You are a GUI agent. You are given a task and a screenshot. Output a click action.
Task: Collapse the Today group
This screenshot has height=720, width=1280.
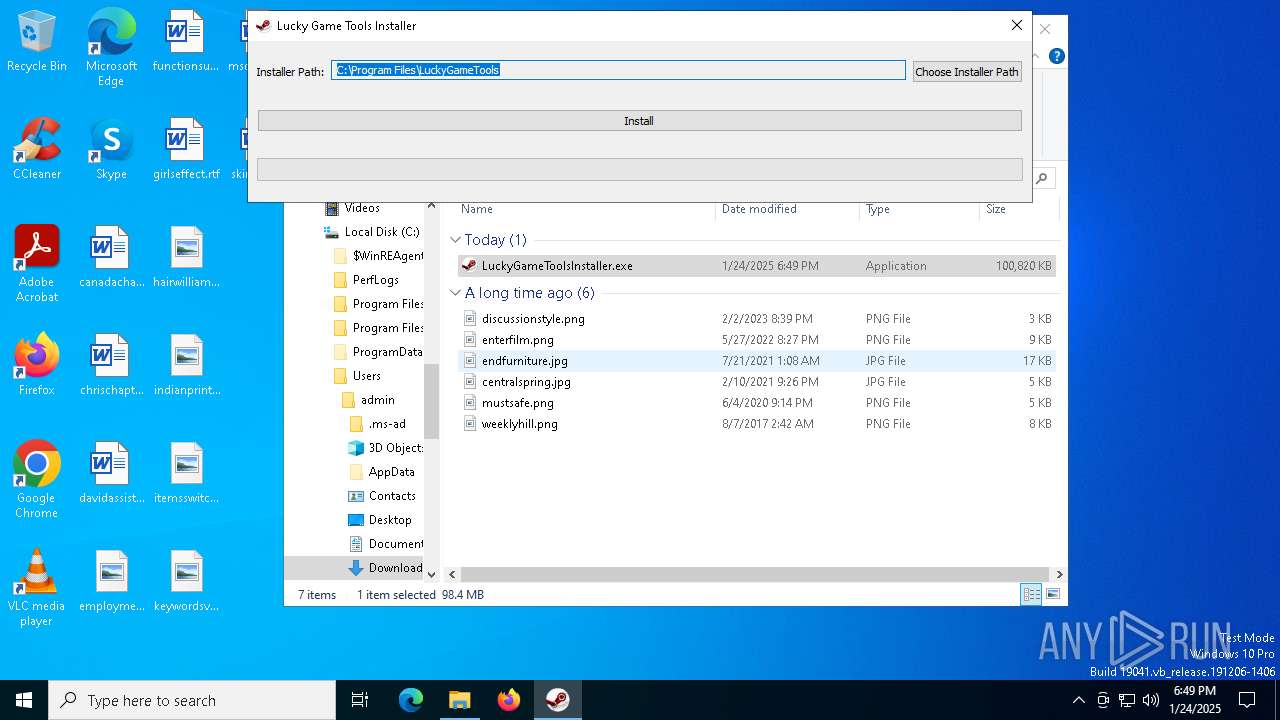(456, 240)
